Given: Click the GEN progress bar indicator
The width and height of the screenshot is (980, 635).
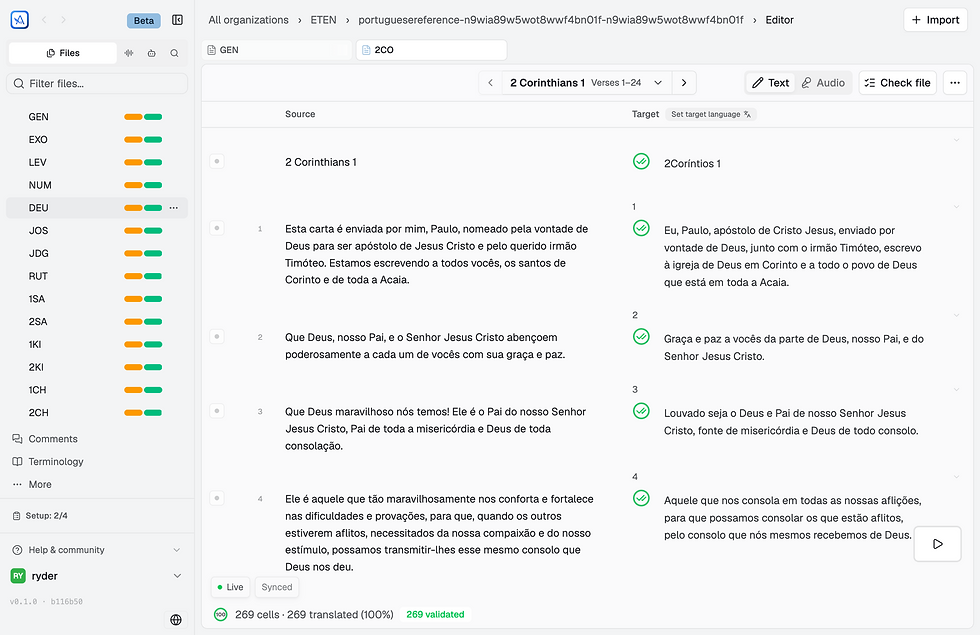Looking at the screenshot, I should 143,117.
